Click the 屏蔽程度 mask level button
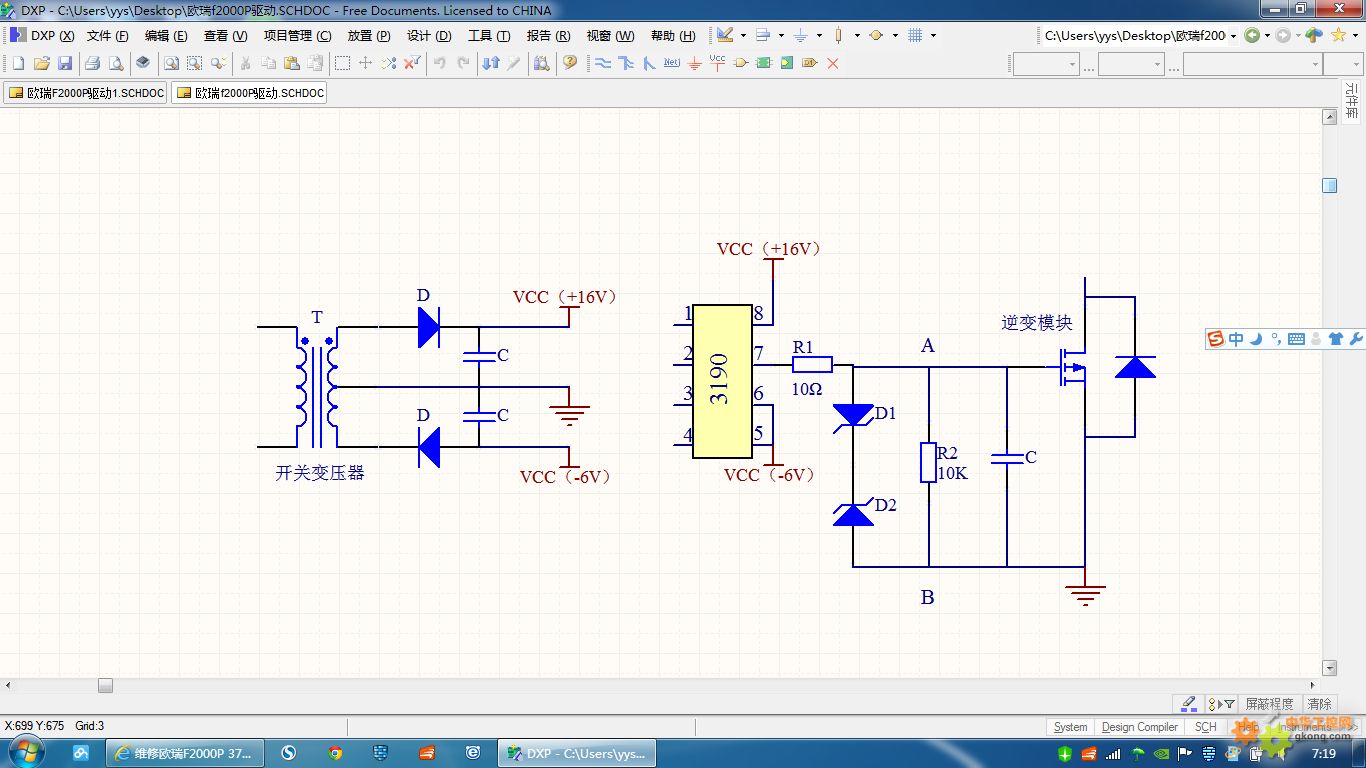The width and height of the screenshot is (1366, 768). (1269, 704)
